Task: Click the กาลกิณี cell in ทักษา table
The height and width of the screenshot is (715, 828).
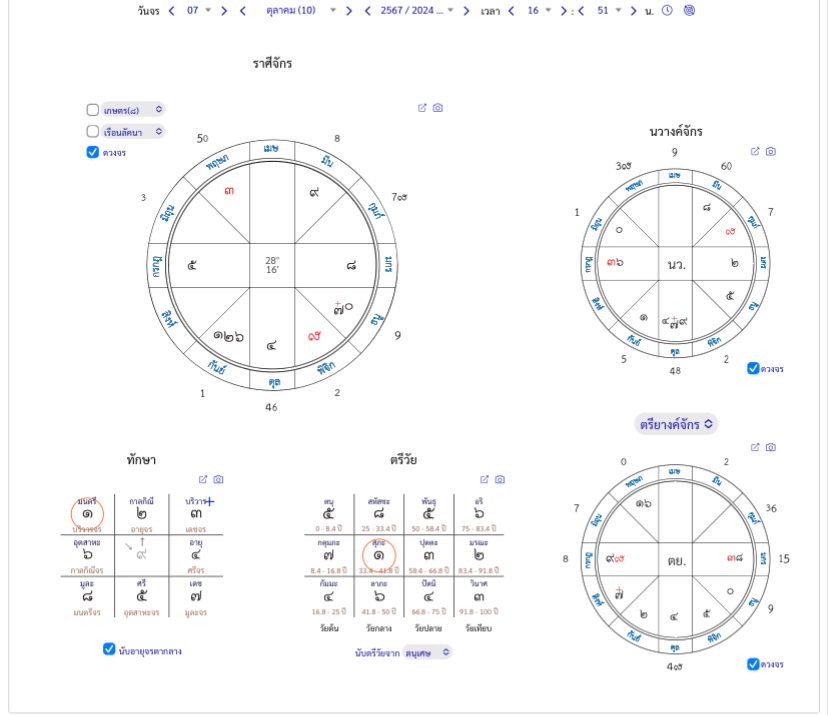Action: coord(142,514)
